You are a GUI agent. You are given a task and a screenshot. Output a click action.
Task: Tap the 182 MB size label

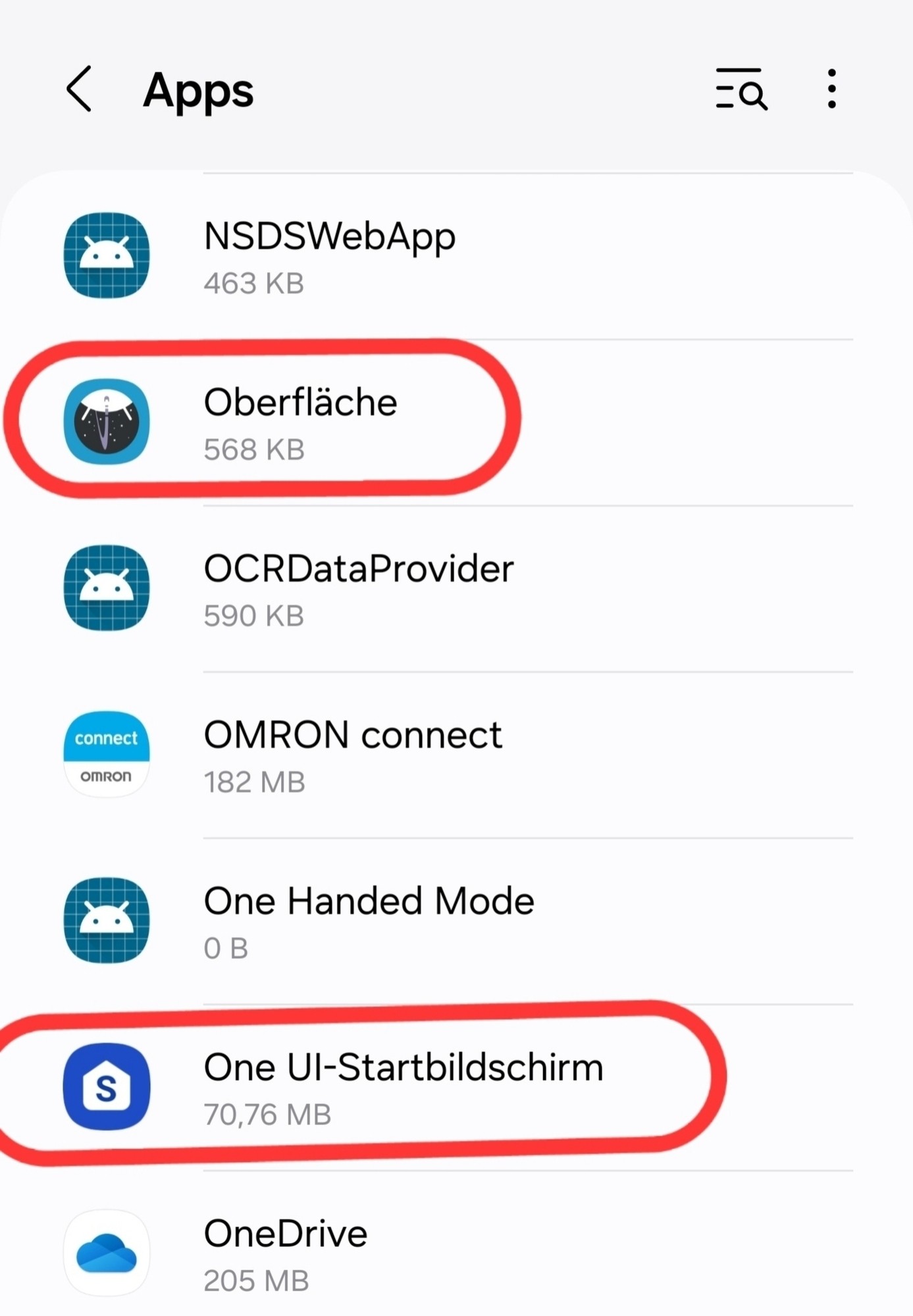(x=254, y=782)
